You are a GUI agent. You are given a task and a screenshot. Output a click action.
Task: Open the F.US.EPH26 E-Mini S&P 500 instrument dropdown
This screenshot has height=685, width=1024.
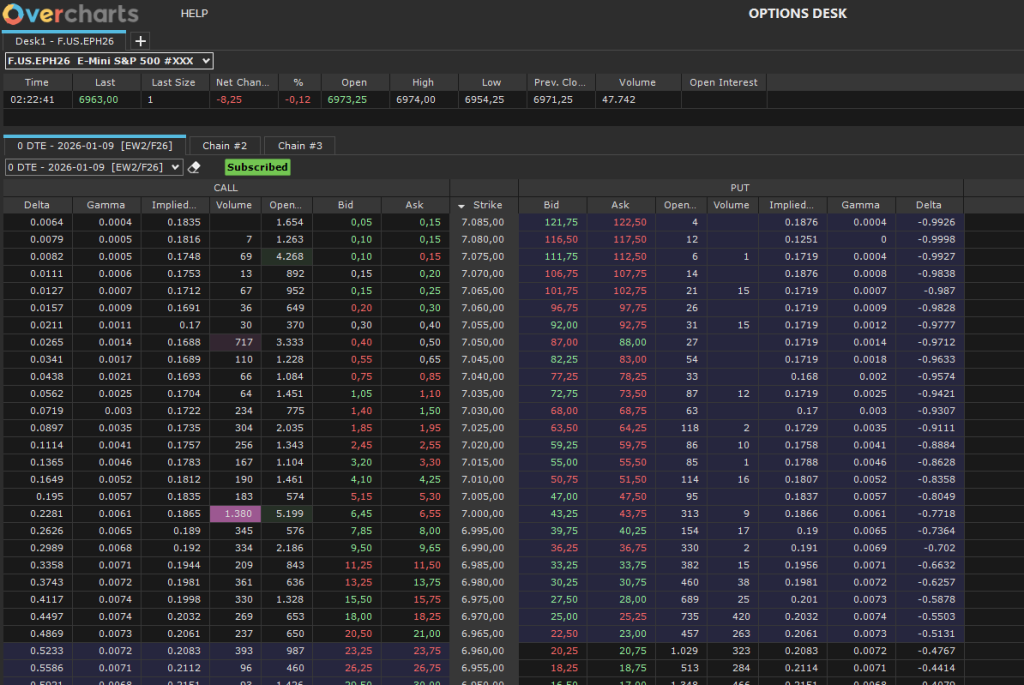coord(109,61)
